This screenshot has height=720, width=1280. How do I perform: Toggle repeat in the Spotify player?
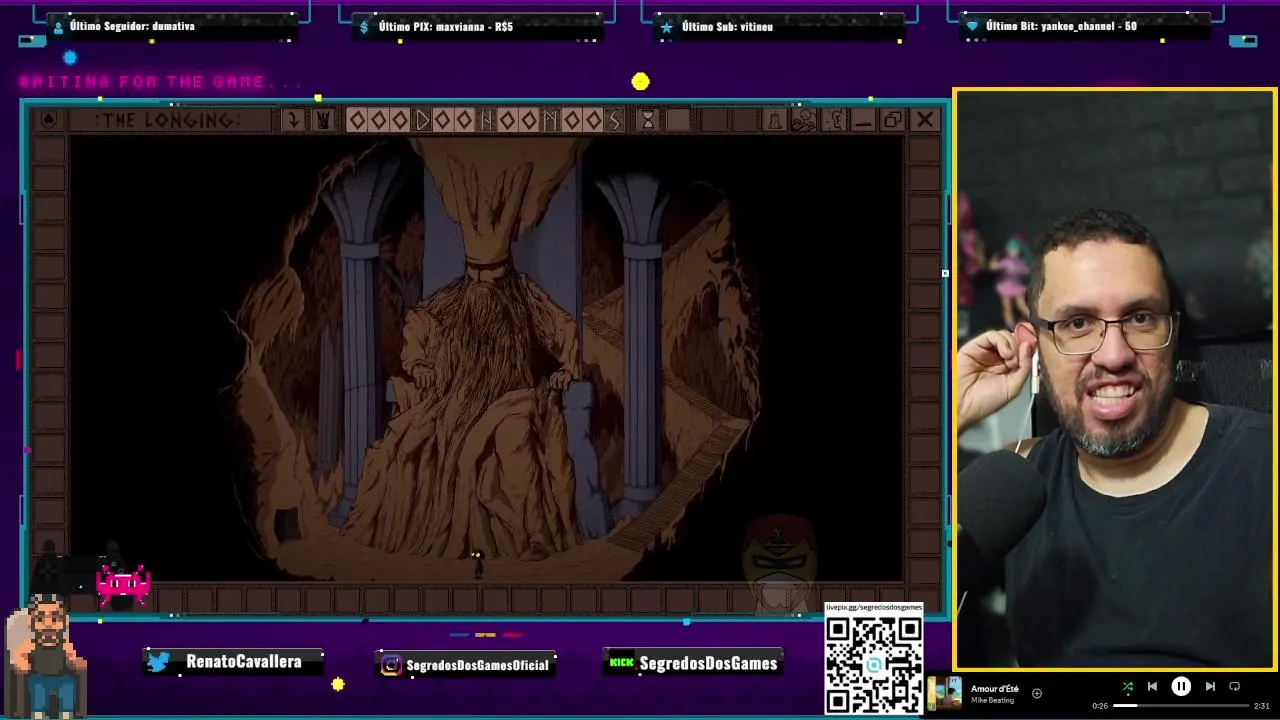click(x=1234, y=686)
